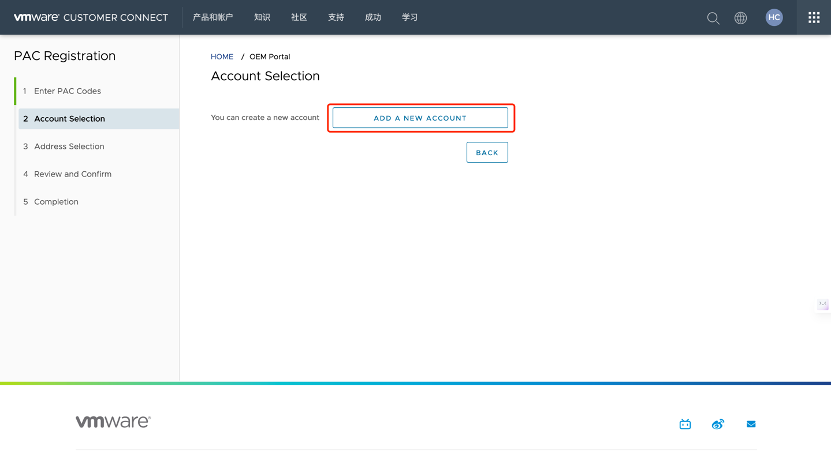Open the 学习 menu

[x=410, y=18]
